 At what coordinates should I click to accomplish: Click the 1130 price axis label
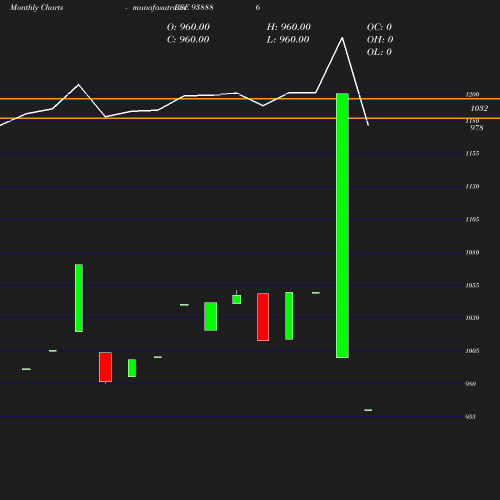(x=472, y=186)
